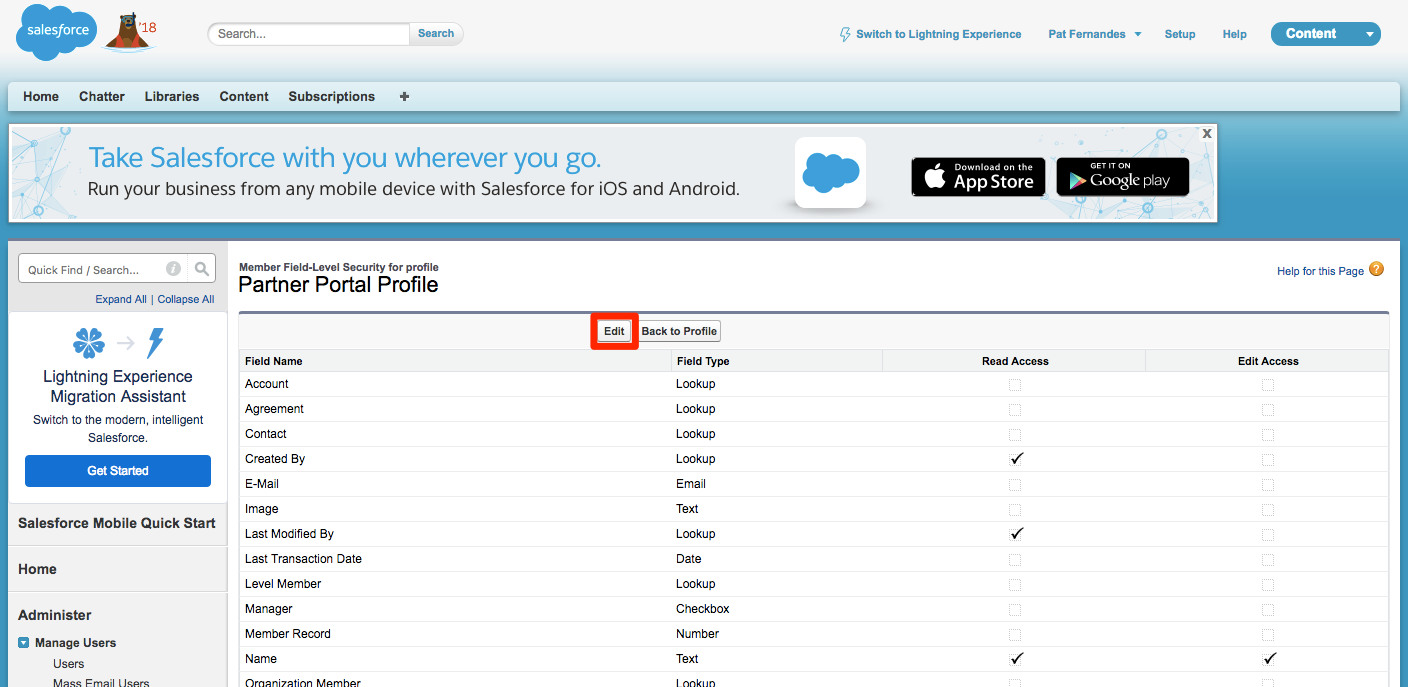
Task: Click the plus icon to add tabs
Action: pyautogui.click(x=404, y=97)
